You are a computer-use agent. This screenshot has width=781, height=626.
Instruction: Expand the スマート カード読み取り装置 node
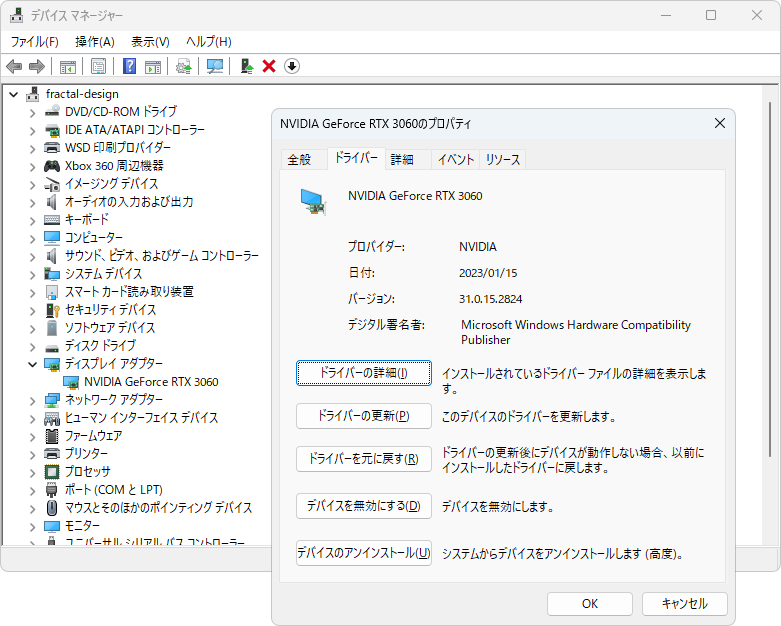tap(32, 293)
